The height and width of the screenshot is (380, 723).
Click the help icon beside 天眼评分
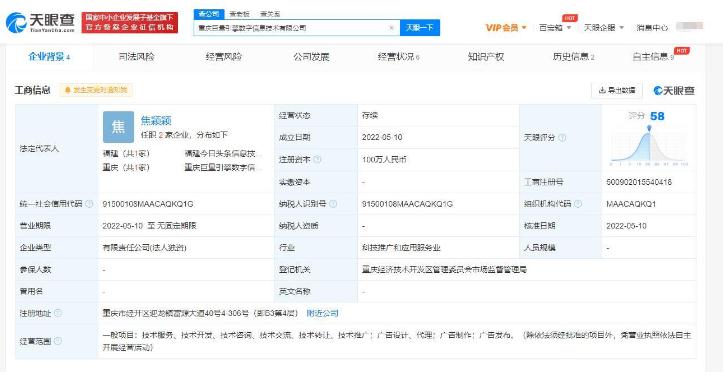pos(562,137)
